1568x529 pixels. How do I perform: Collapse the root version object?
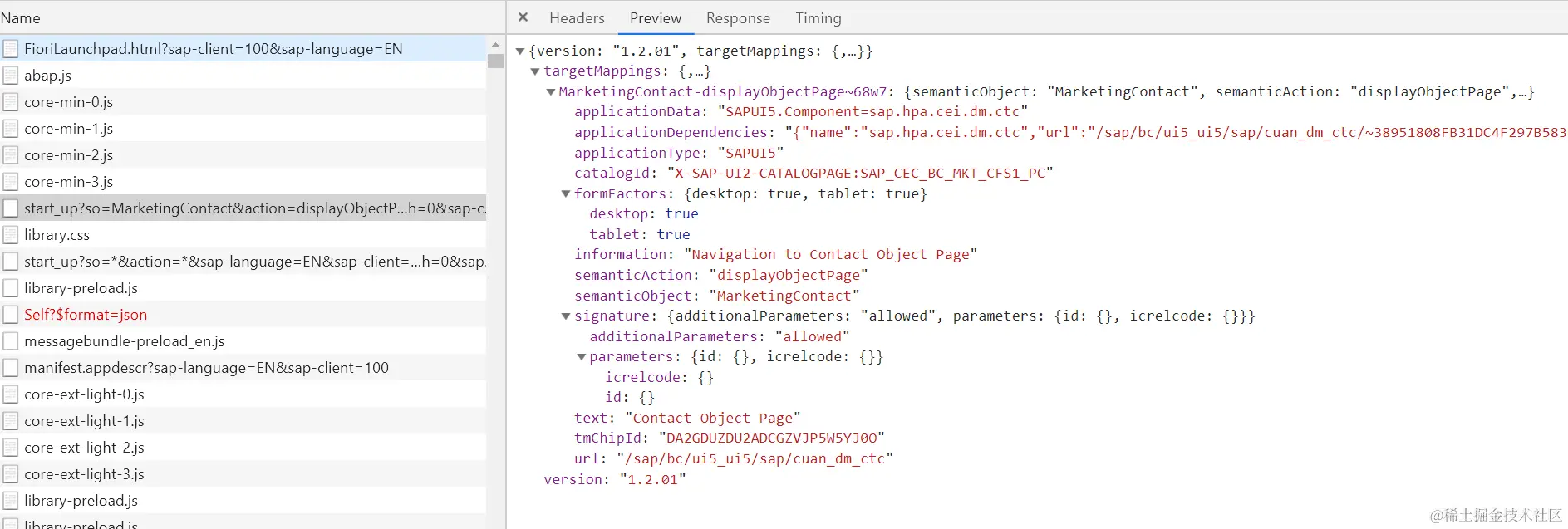[520, 51]
